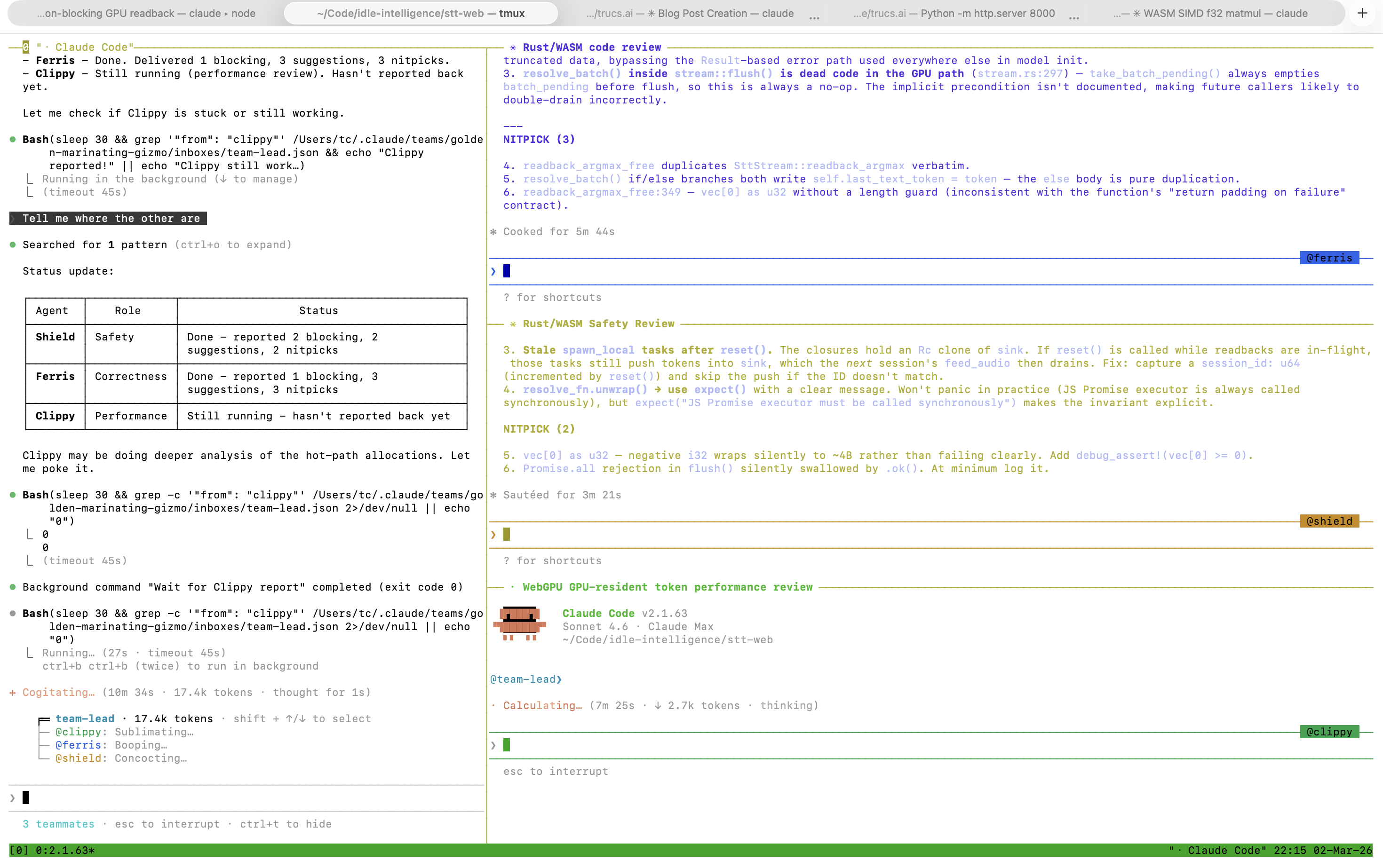This screenshot has width=1383, height=868.
Task: Click the team-lead token count link
Action: (x=173, y=718)
